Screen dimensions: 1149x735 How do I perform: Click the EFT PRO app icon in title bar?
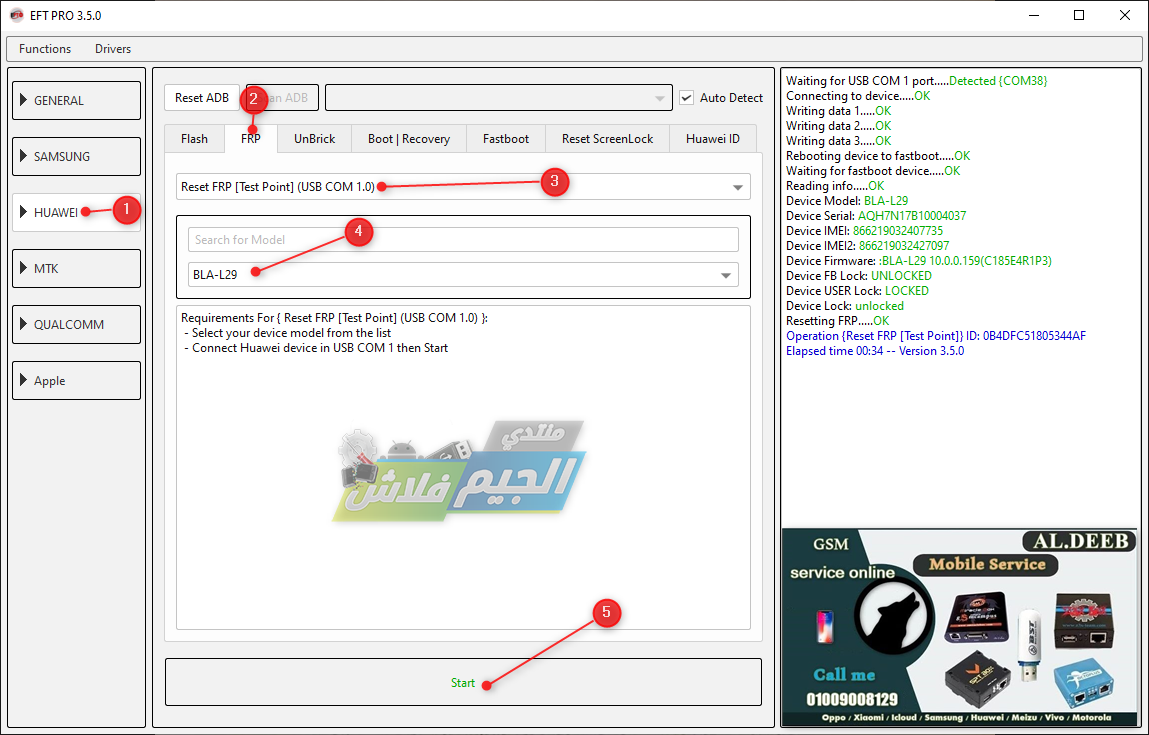coord(16,15)
